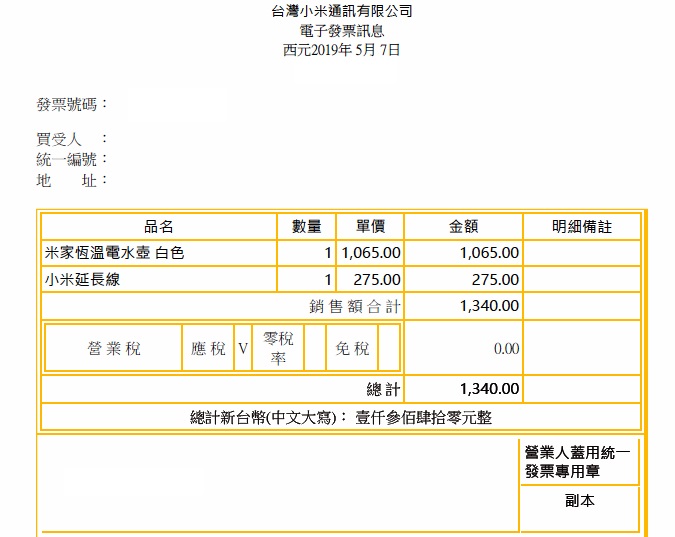Click the 發票號碼 label
This screenshot has height=537, width=675.
point(71,104)
